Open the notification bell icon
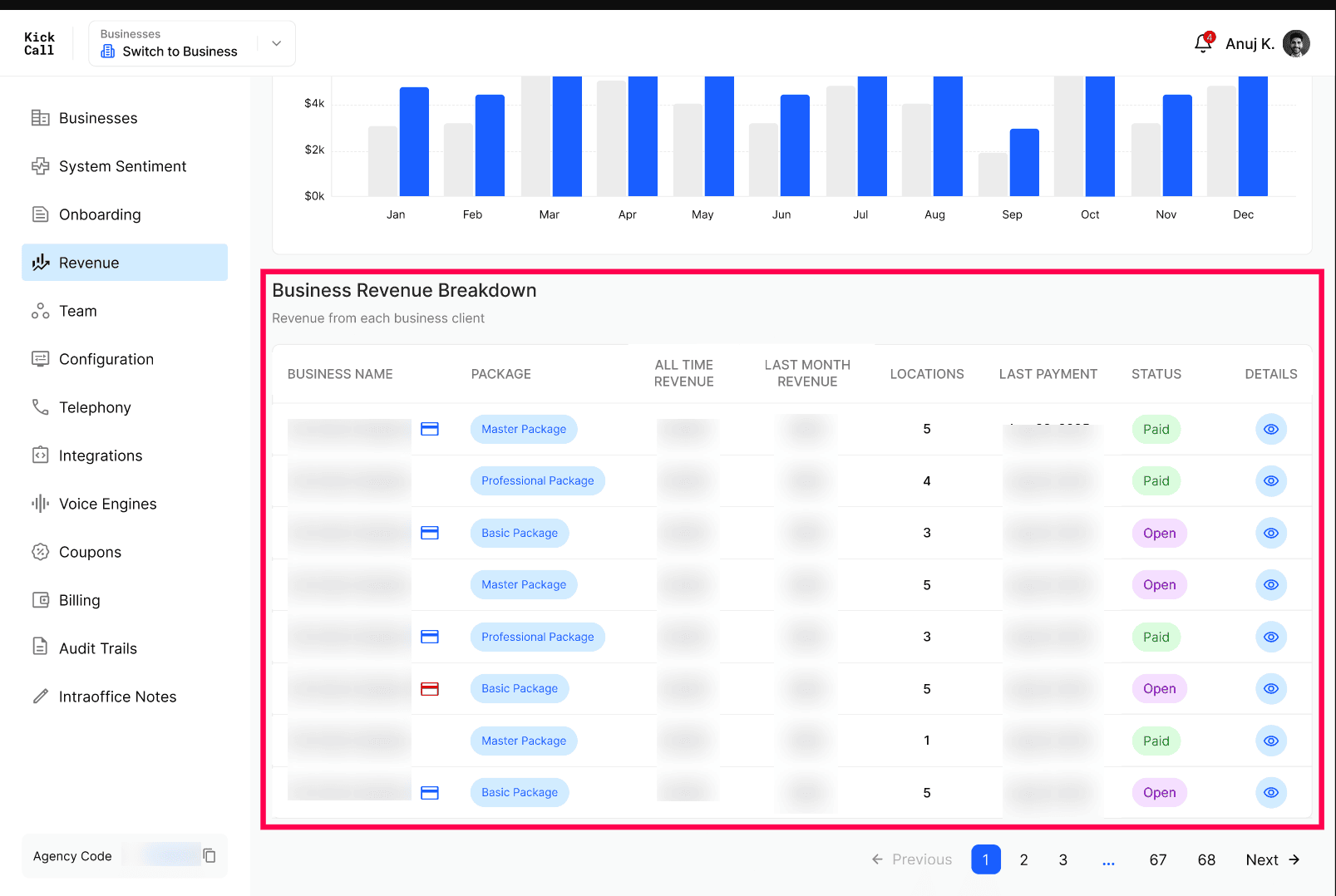The image size is (1336, 896). click(1203, 43)
